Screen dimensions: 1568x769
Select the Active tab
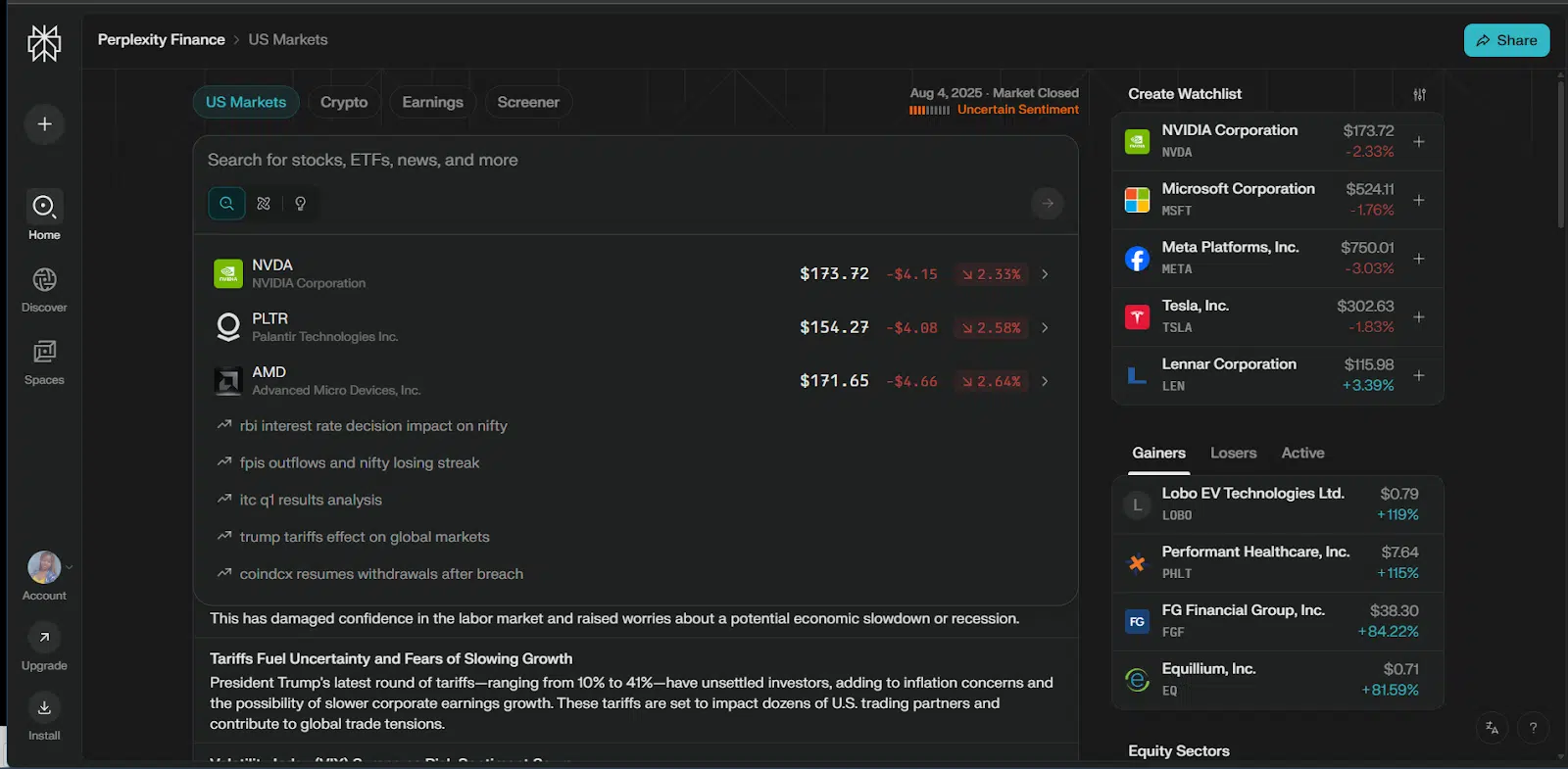(1302, 453)
